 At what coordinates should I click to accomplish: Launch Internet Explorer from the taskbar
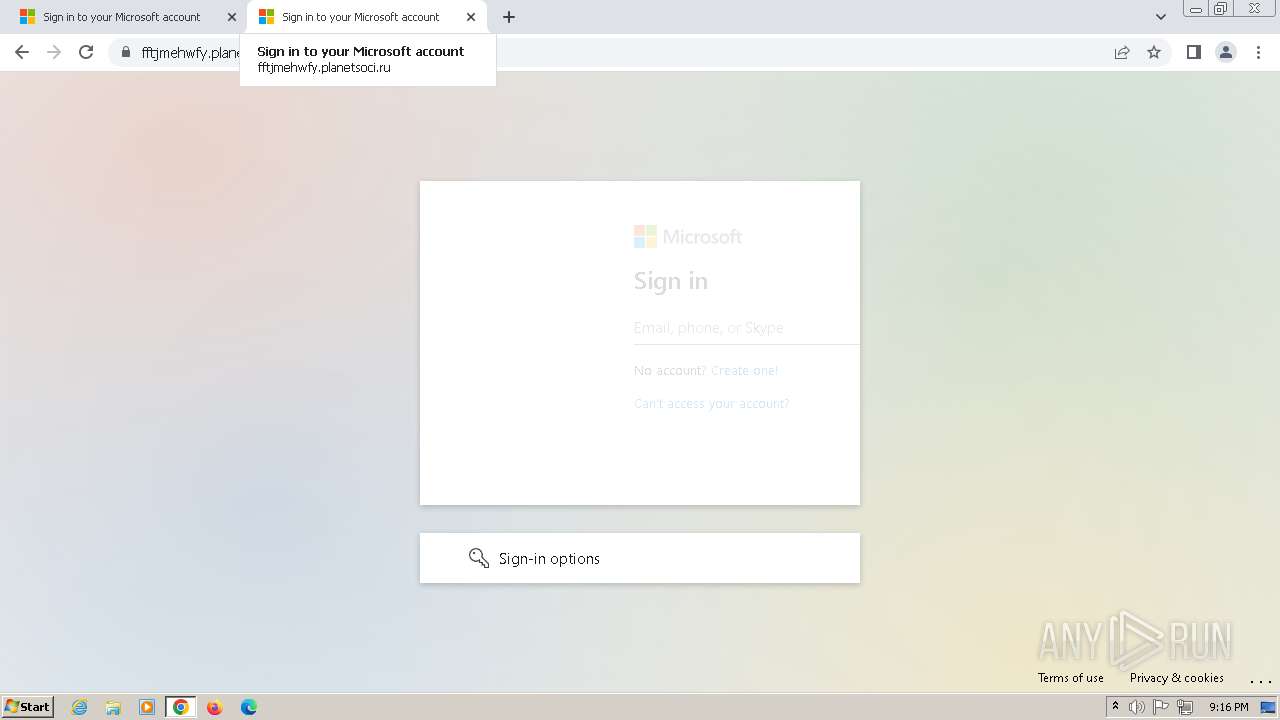[x=80, y=707]
